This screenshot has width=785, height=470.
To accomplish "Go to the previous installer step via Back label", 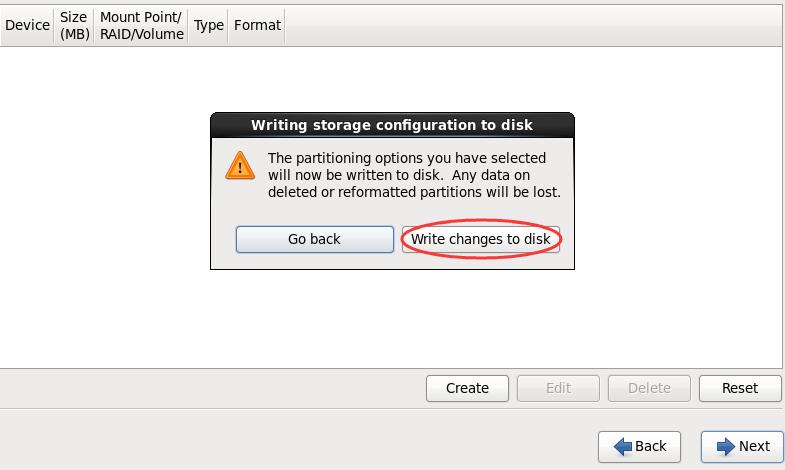I will click(x=650, y=446).
